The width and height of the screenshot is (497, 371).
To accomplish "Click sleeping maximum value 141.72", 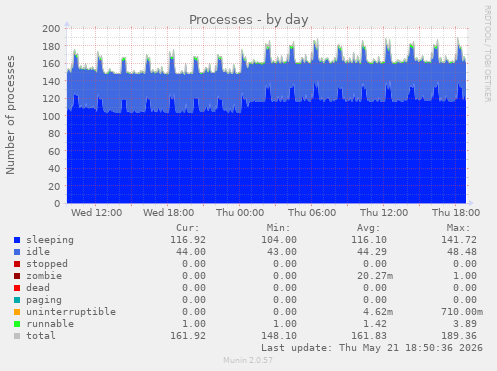I will click(459, 240).
